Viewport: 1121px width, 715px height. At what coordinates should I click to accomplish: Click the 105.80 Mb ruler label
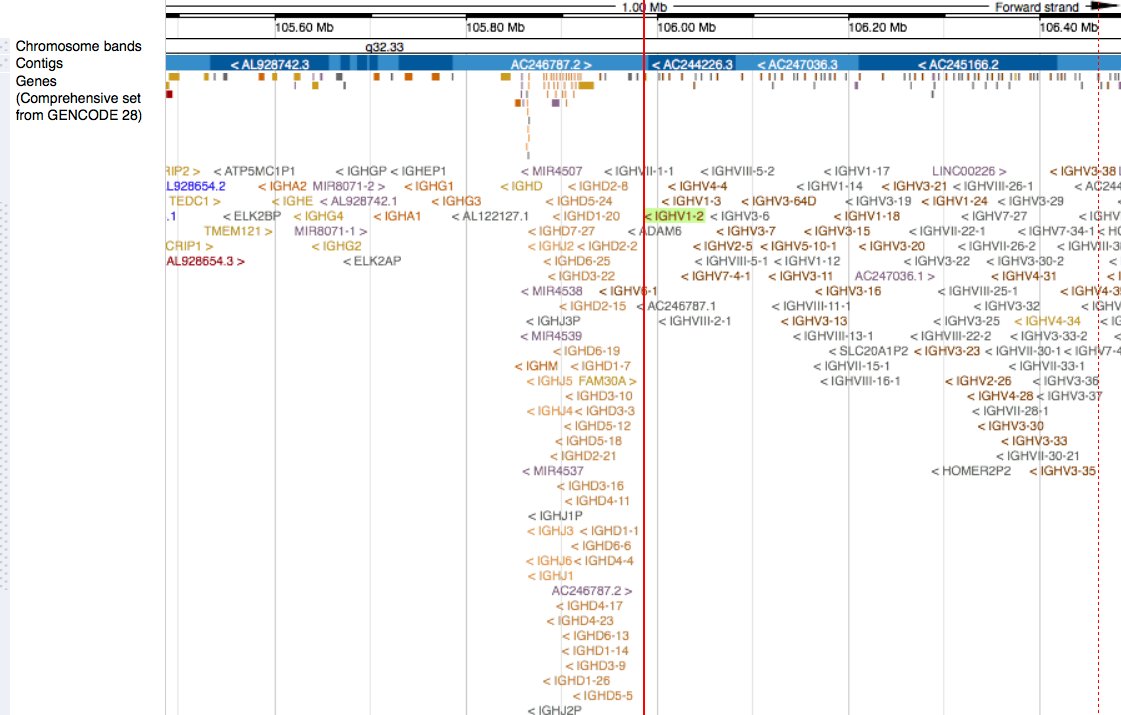point(495,28)
